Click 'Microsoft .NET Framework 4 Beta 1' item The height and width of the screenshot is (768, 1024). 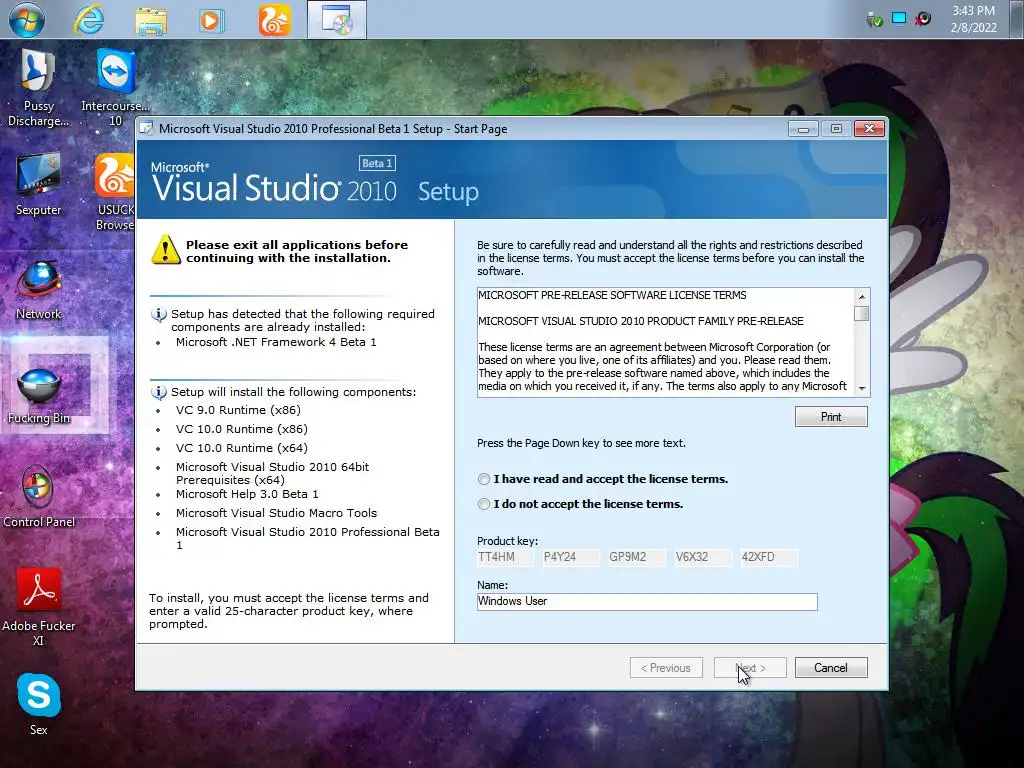276,342
